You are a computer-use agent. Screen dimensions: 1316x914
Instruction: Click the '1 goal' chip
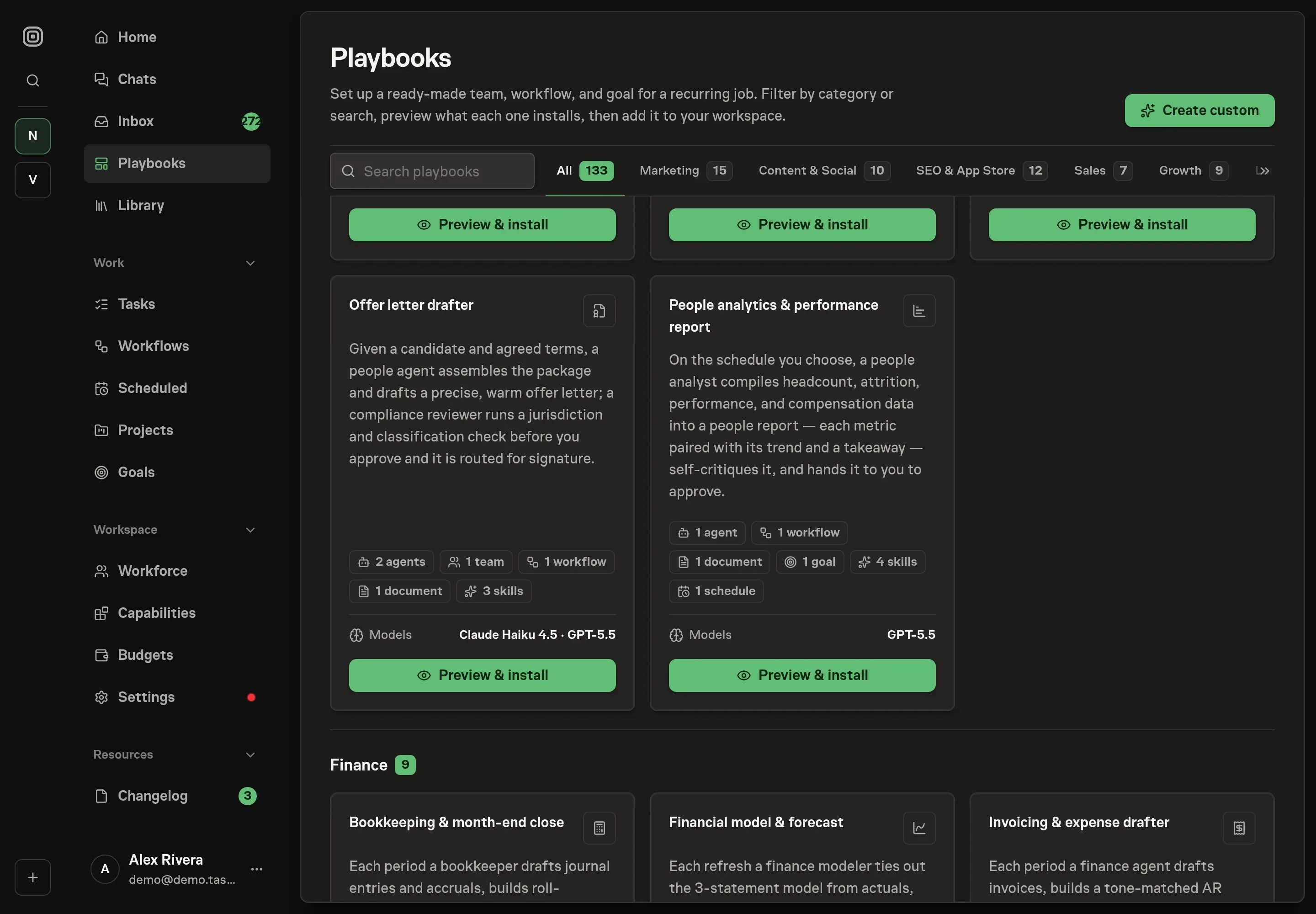810,562
